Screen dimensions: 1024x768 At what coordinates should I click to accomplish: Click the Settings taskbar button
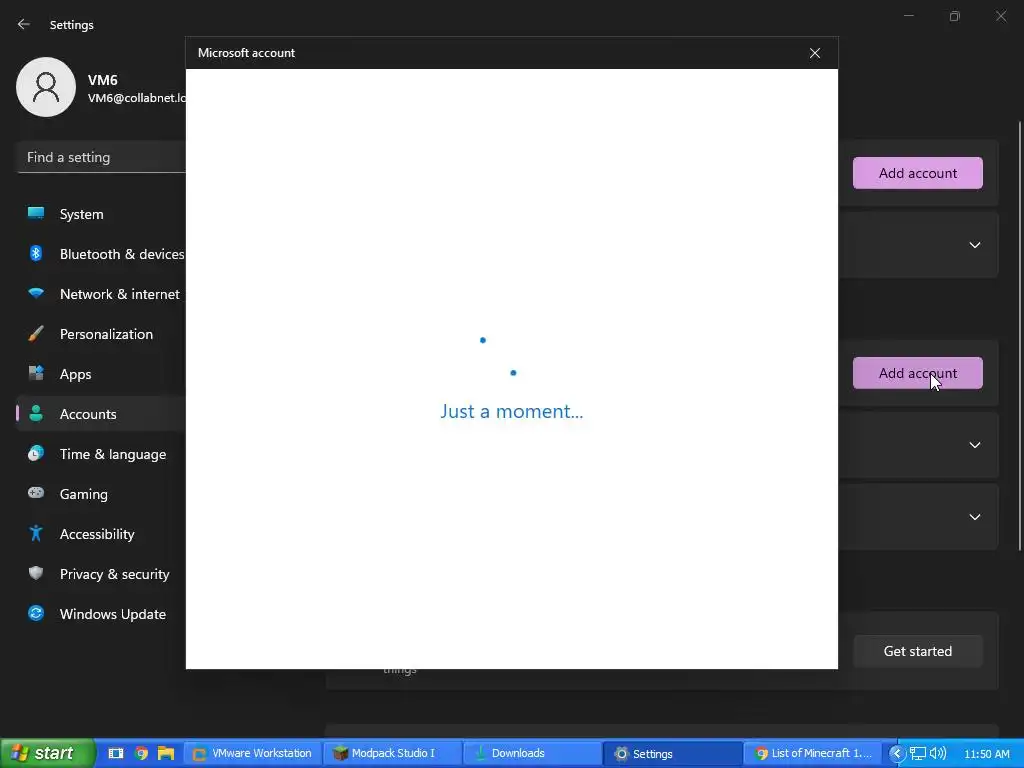673,753
